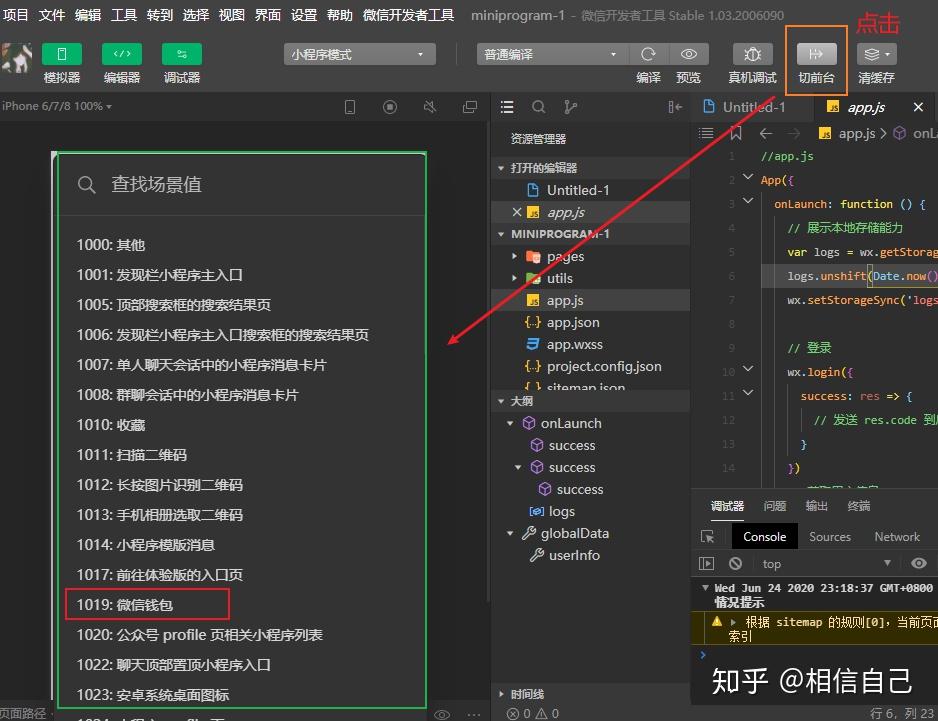Open Untitled-1 in open editors list
This screenshot has width=938, height=721.
point(578,190)
